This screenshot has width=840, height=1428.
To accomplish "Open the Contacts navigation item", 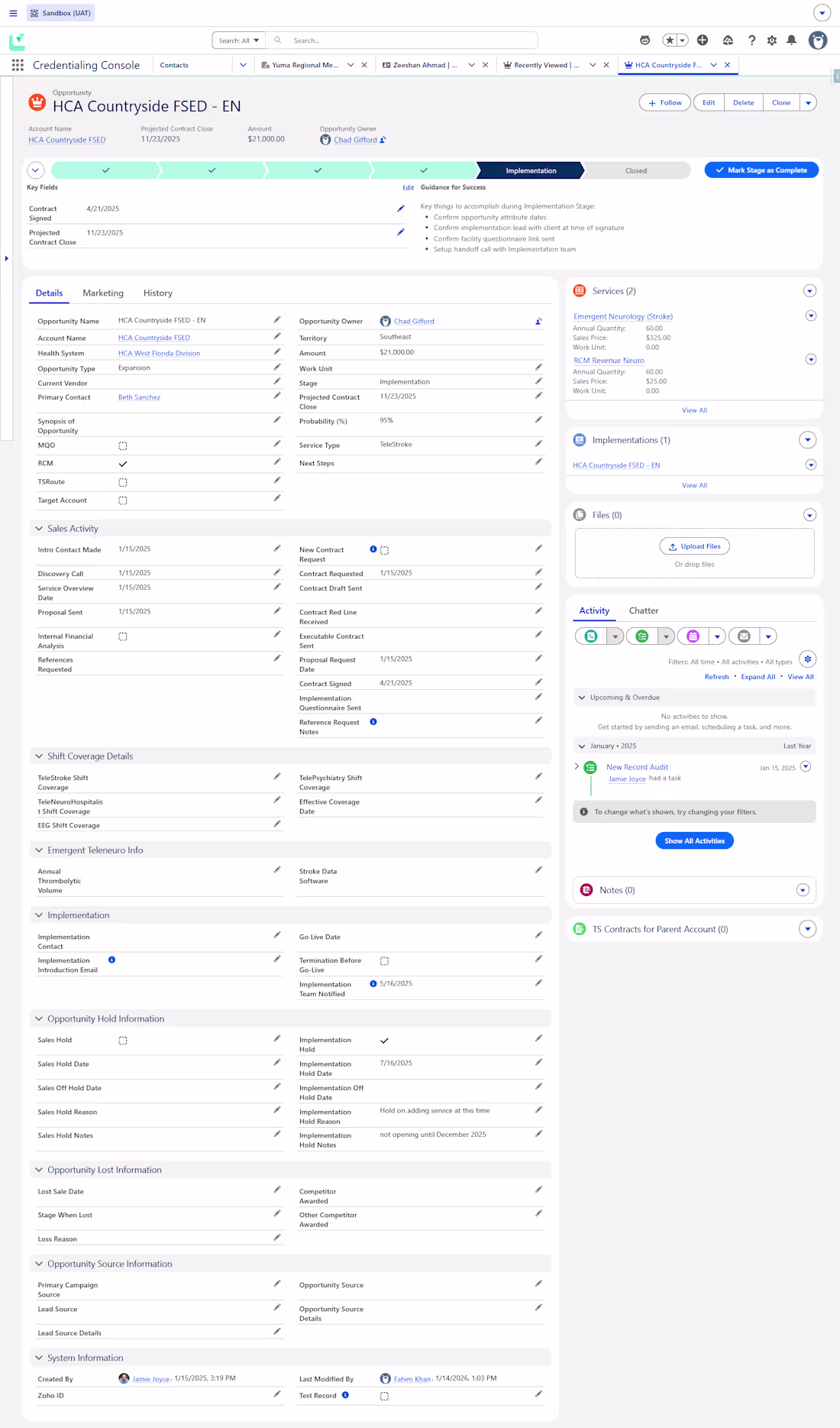I will (x=174, y=65).
